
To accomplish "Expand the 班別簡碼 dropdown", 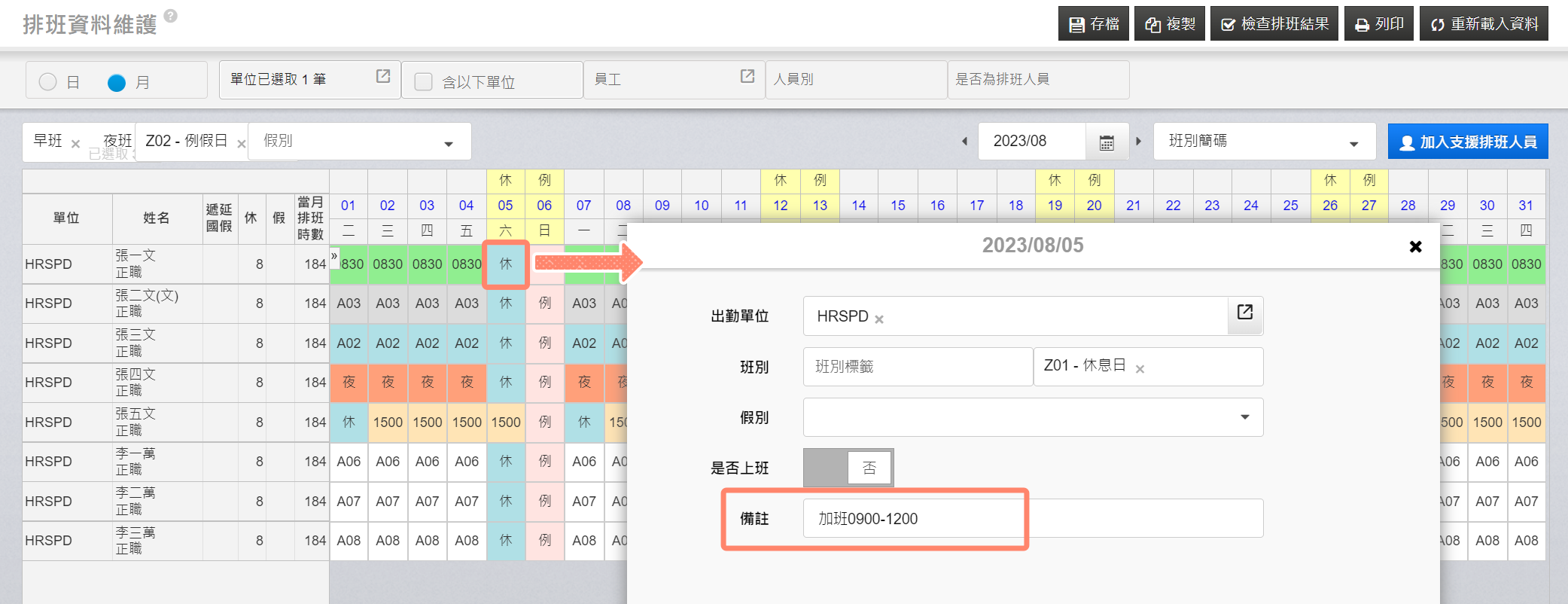I will click(1353, 143).
